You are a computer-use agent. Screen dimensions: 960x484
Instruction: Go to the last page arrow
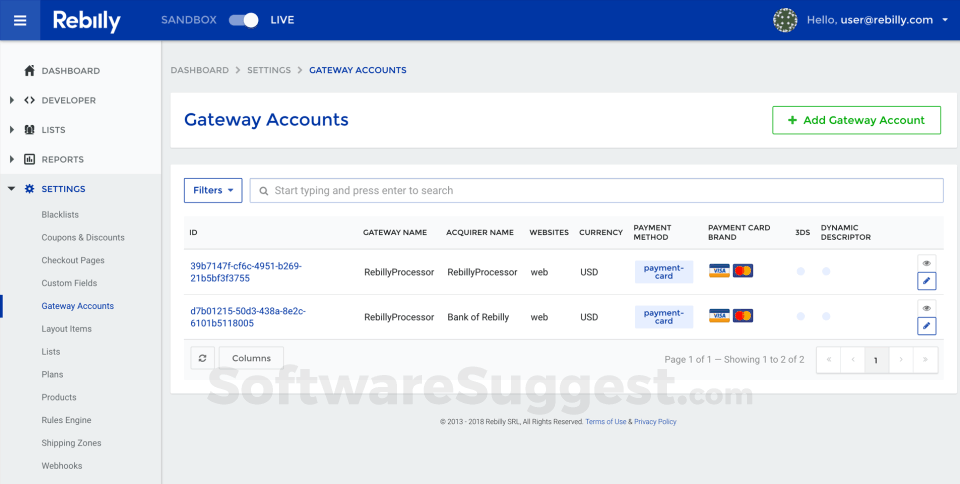925,359
